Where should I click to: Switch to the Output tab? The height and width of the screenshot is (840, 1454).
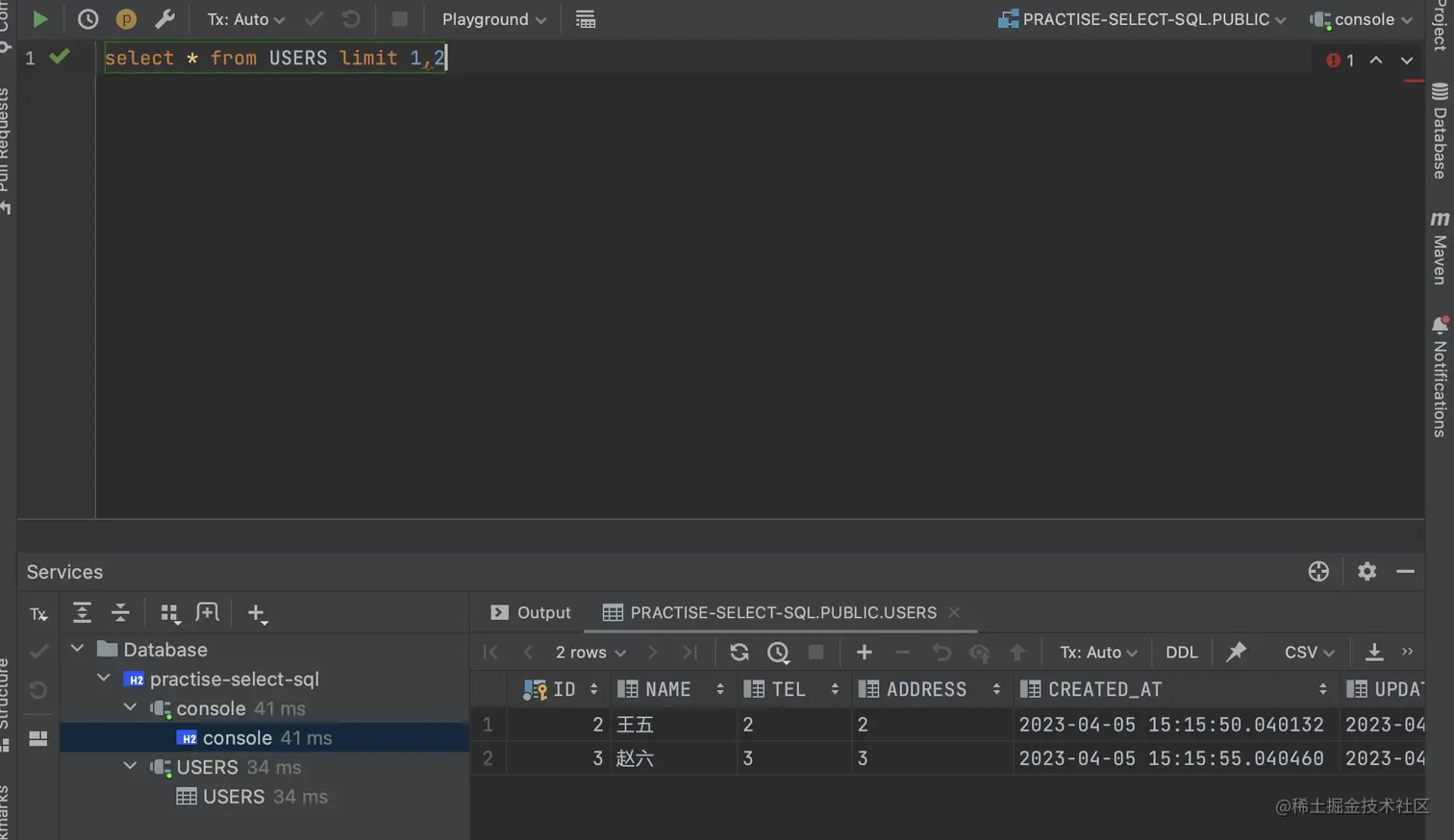531,613
